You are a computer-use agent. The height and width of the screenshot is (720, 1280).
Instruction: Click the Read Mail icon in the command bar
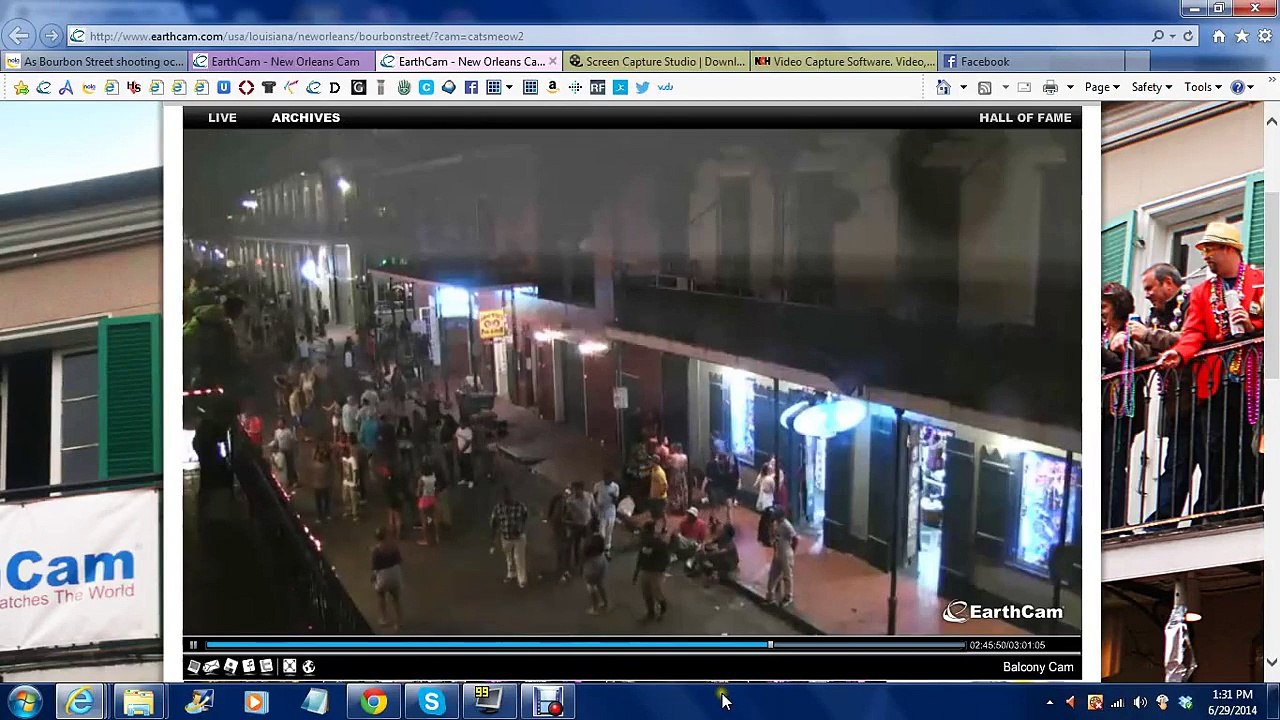tap(1024, 87)
